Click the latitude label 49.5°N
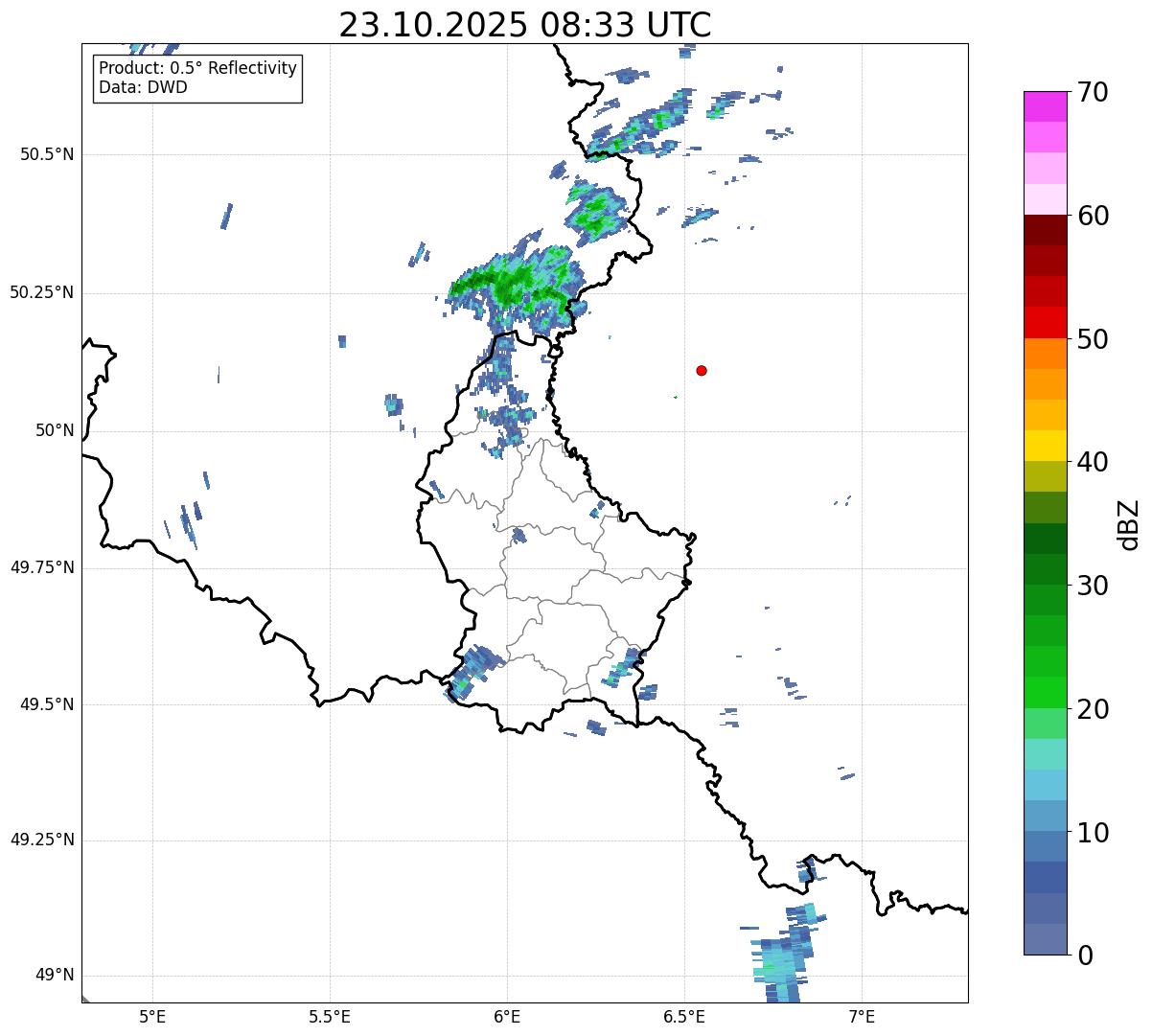 point(47,704)
